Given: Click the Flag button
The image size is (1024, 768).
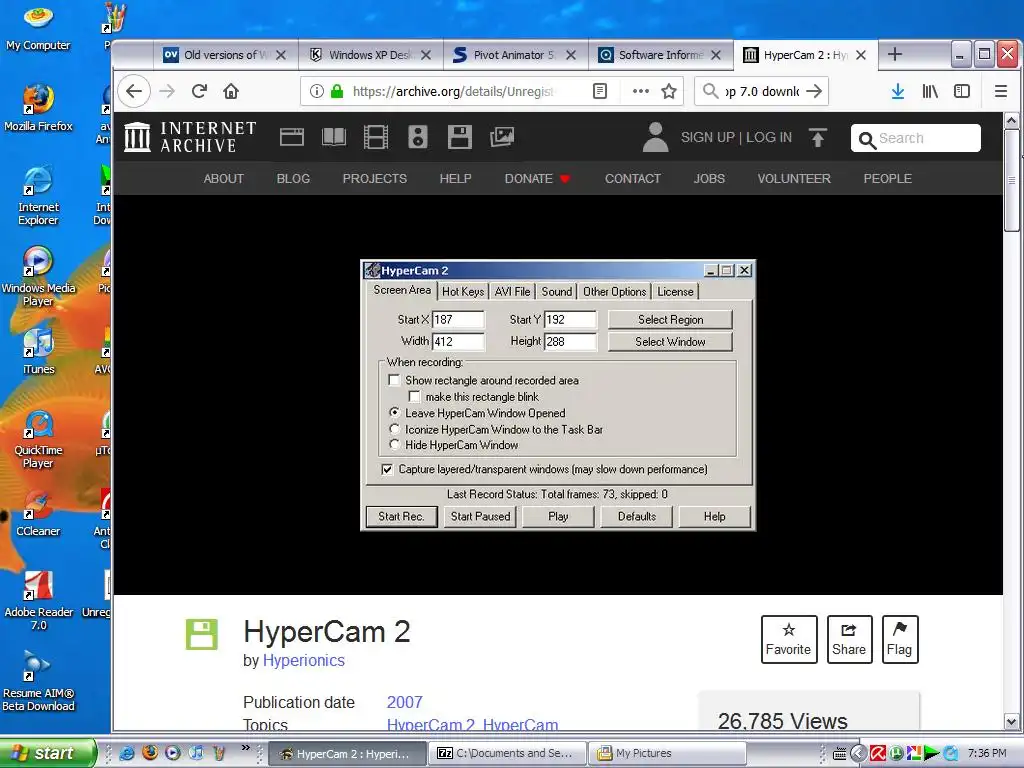Looking at the screenshot, I should (x=900, y=639).
